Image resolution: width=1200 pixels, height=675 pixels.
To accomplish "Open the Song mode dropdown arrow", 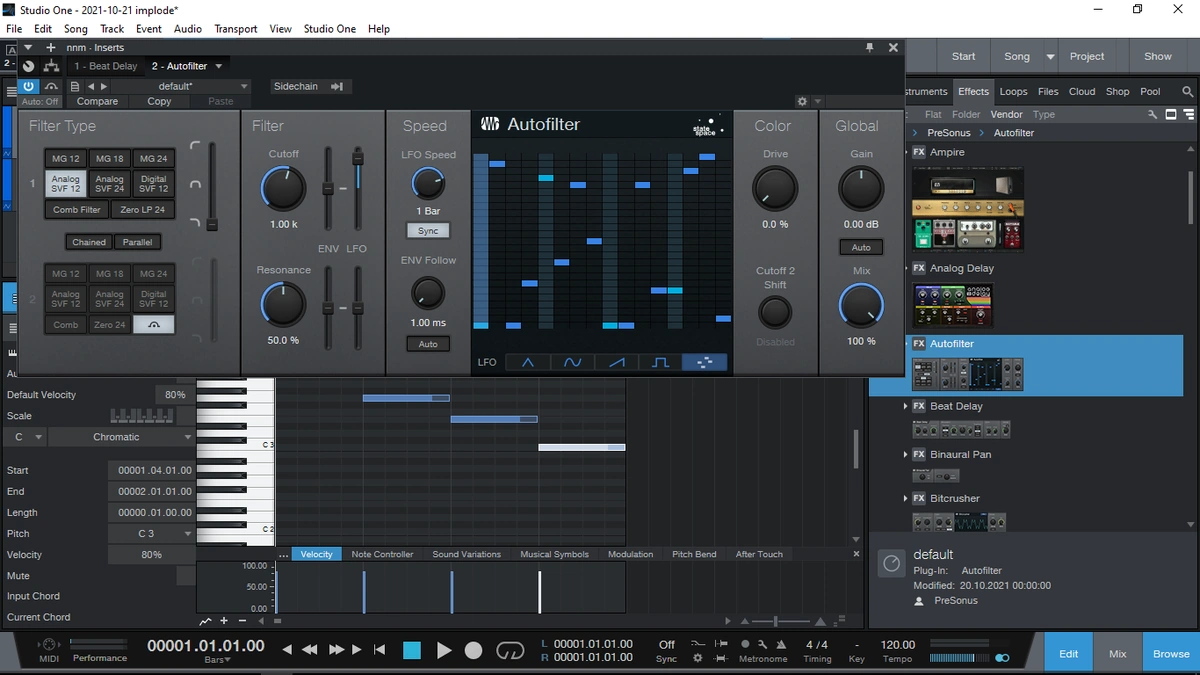I will click(1050, 57).
